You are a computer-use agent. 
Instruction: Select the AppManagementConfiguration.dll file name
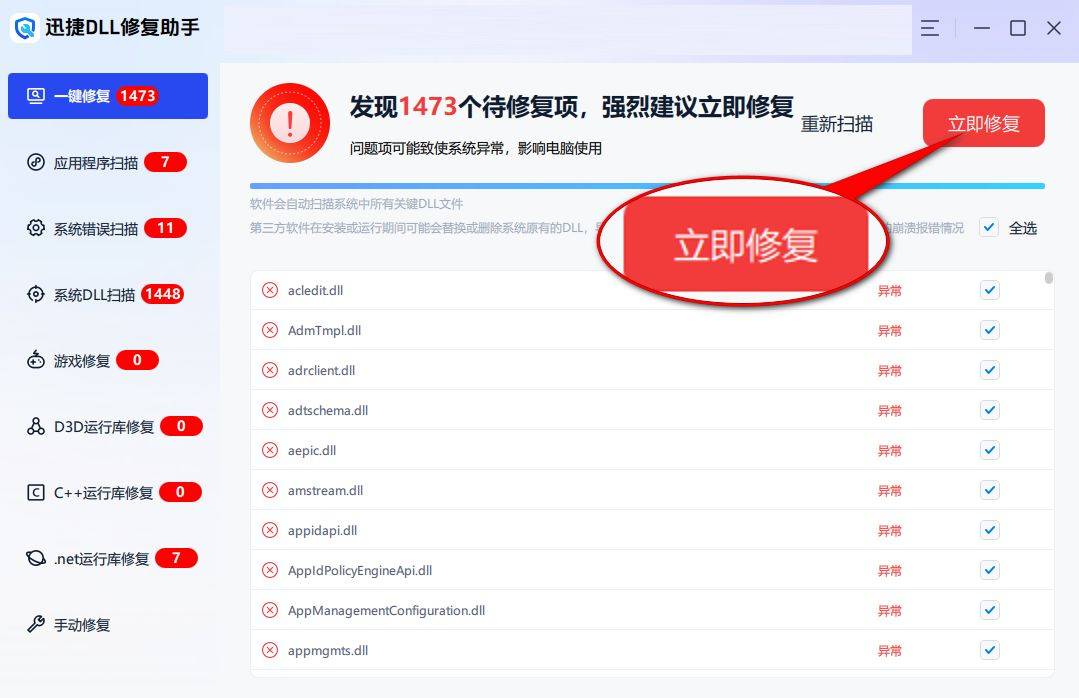click(386, 610)
